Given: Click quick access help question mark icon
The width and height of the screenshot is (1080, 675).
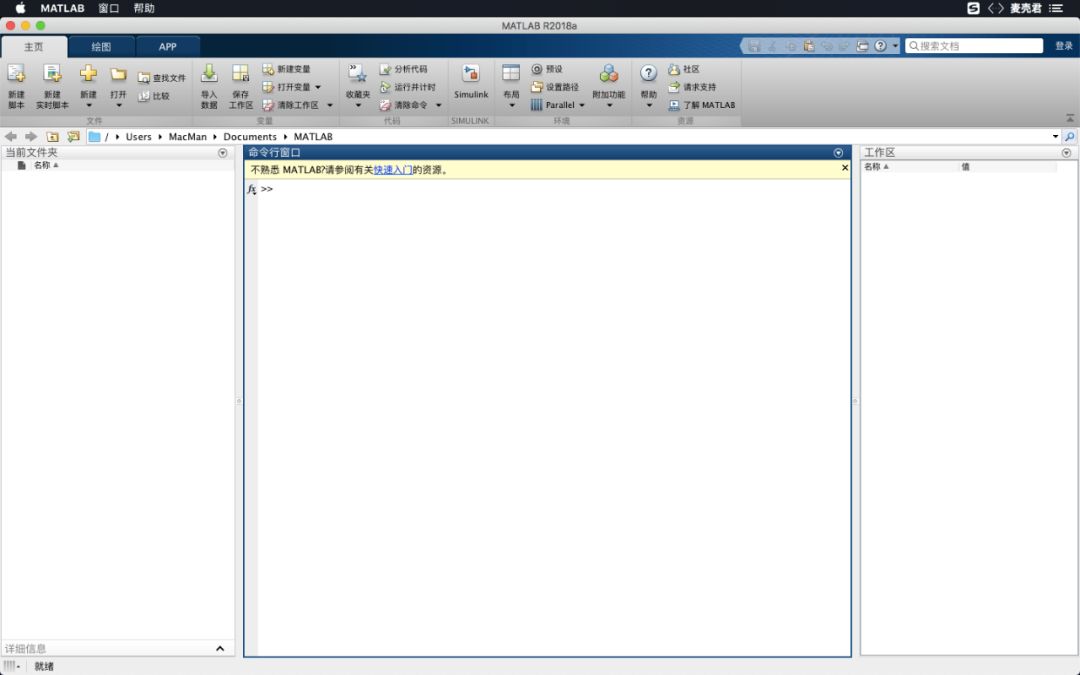Looking at the screenshot, I should click(880, 46).
